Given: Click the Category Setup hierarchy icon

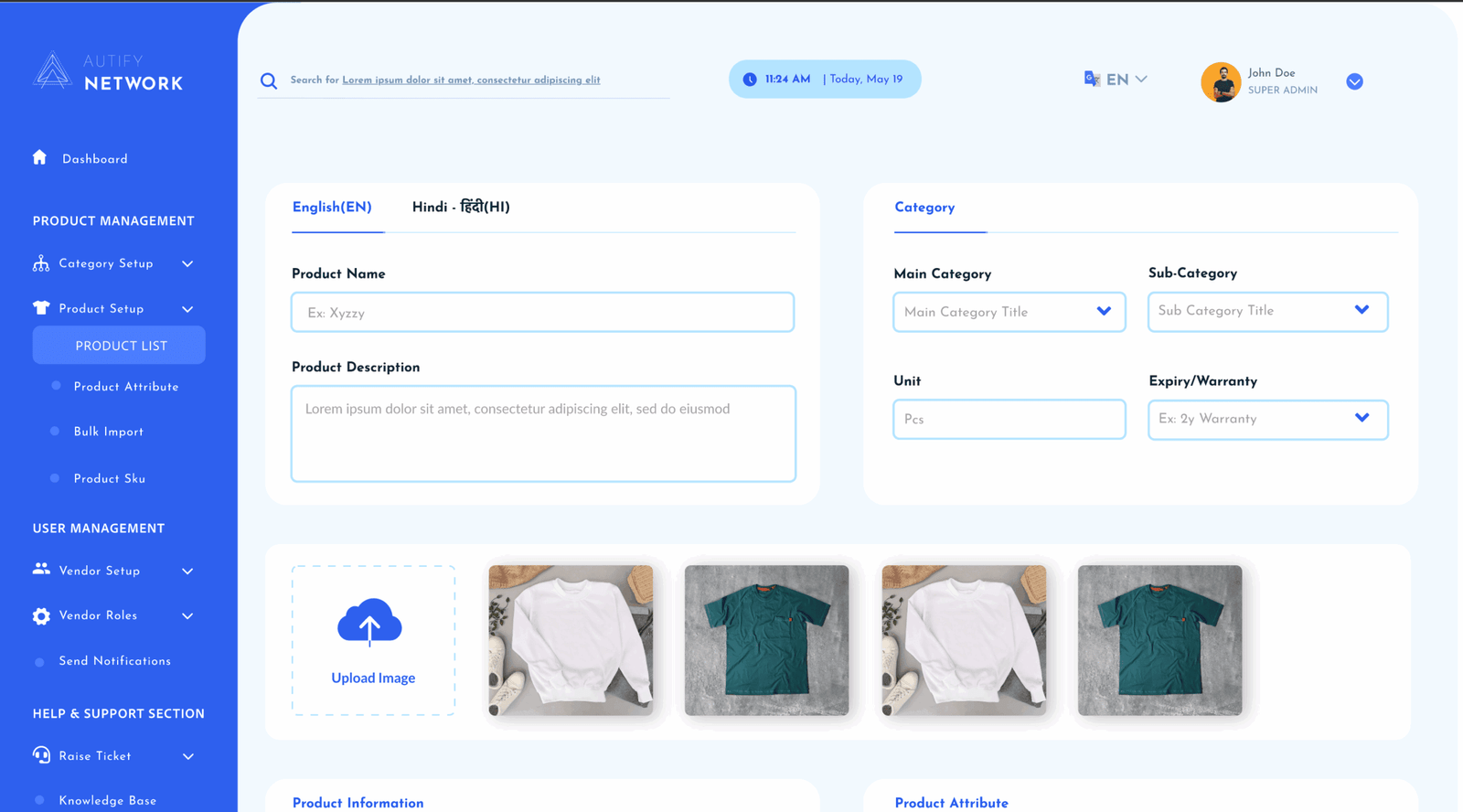Looking at the screenshot, I should pos(41,263).
